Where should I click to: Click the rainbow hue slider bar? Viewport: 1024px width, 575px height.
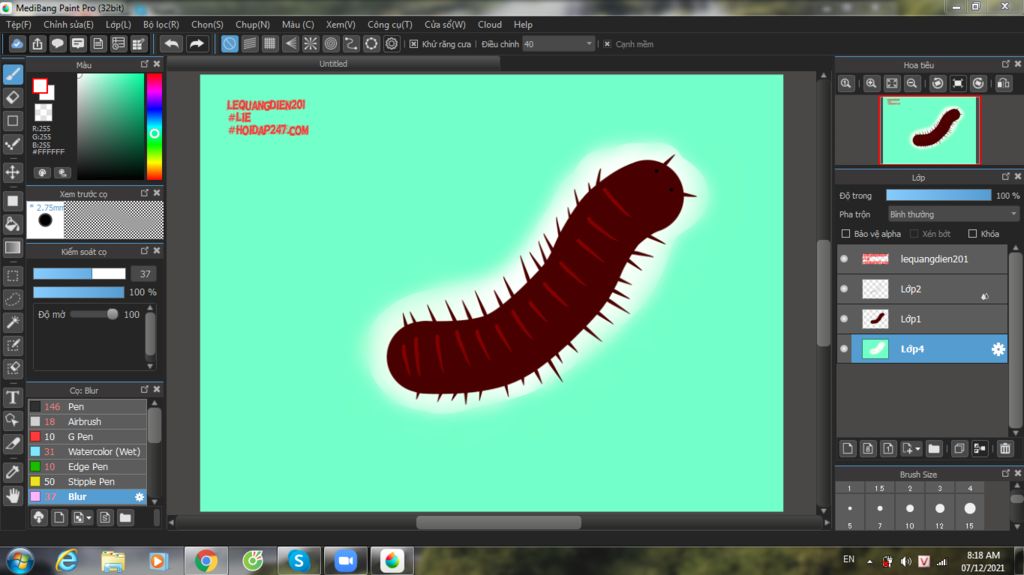click(154, 126)
